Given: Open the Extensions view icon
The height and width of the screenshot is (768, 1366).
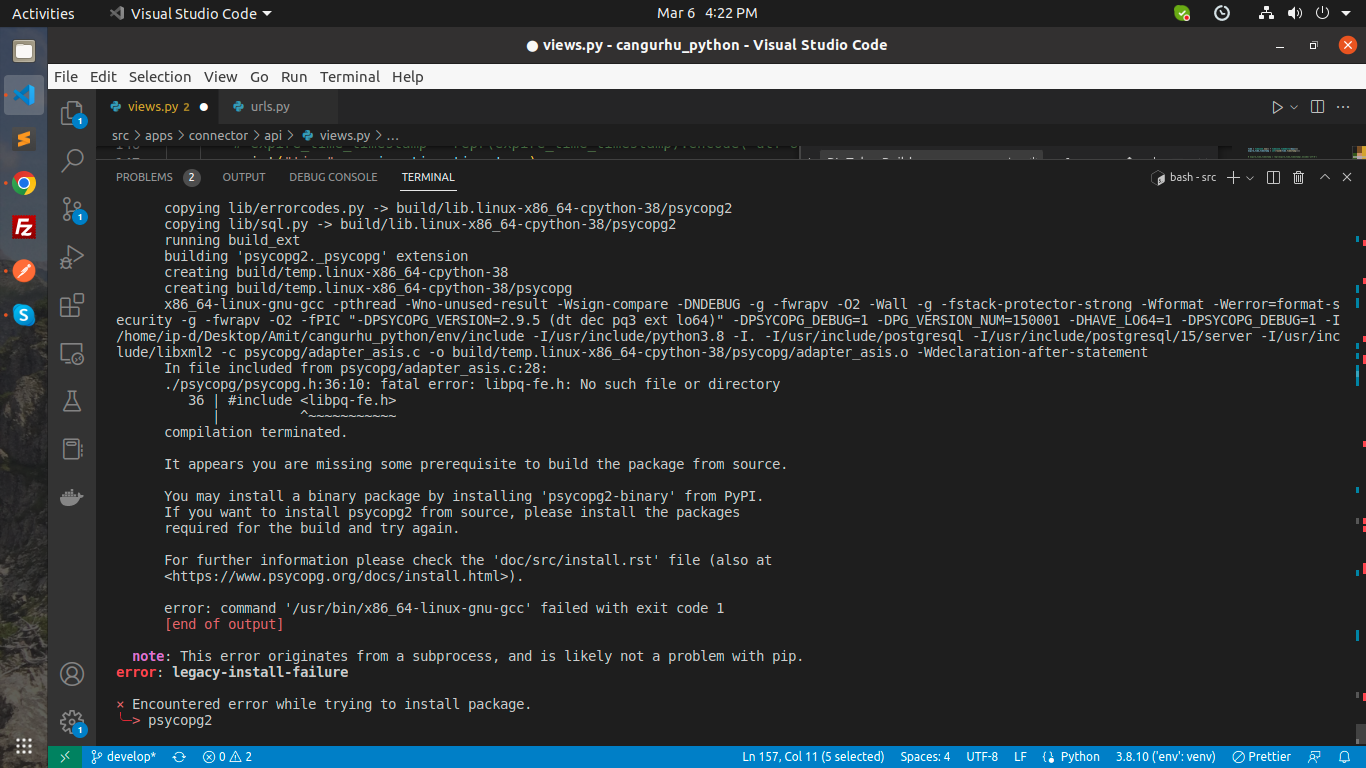Looking at the screenshot, I should point(72,305).
